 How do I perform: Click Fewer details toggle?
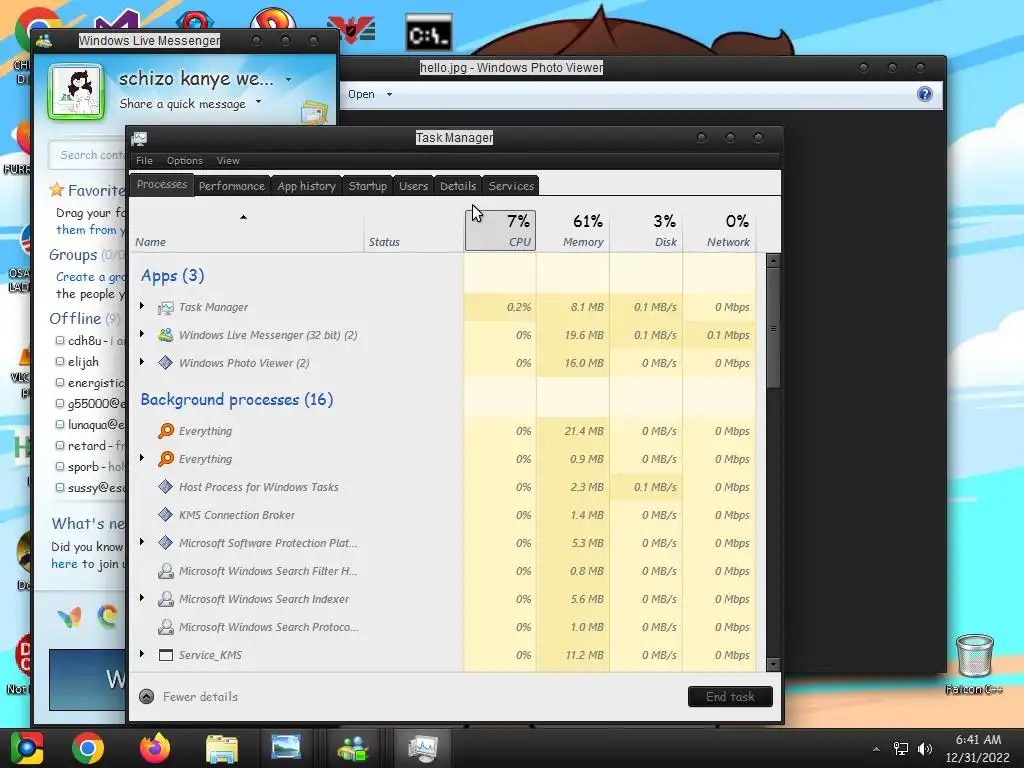pos(189,697)
